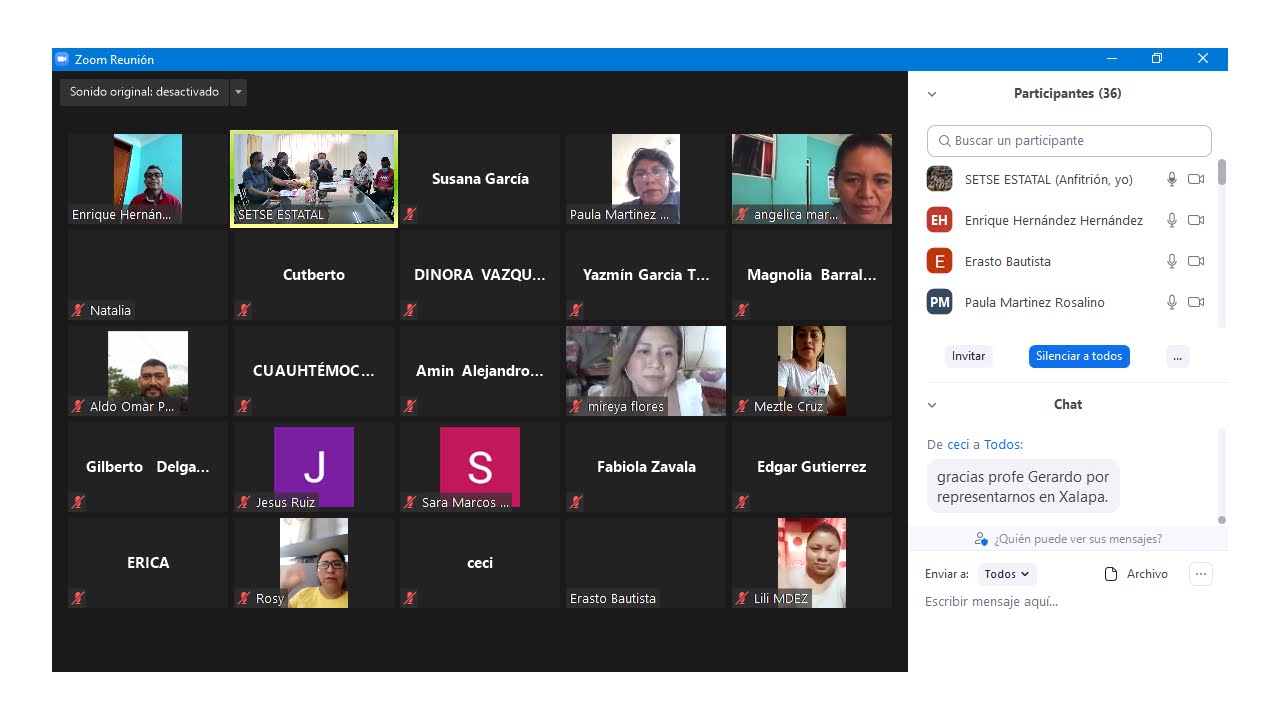
Task: Click ¿Quién puede ver sus mensajes? link
Action: [x=1068, y=539]
